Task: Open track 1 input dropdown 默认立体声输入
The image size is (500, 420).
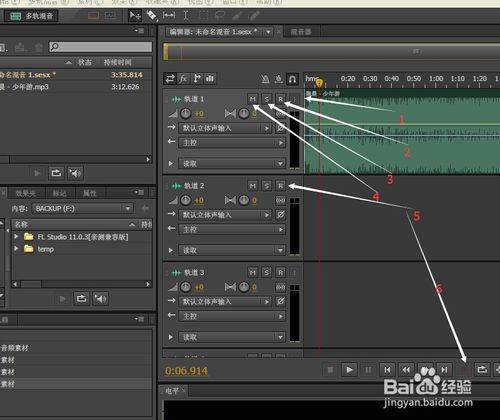Action: tap(225, 128)
